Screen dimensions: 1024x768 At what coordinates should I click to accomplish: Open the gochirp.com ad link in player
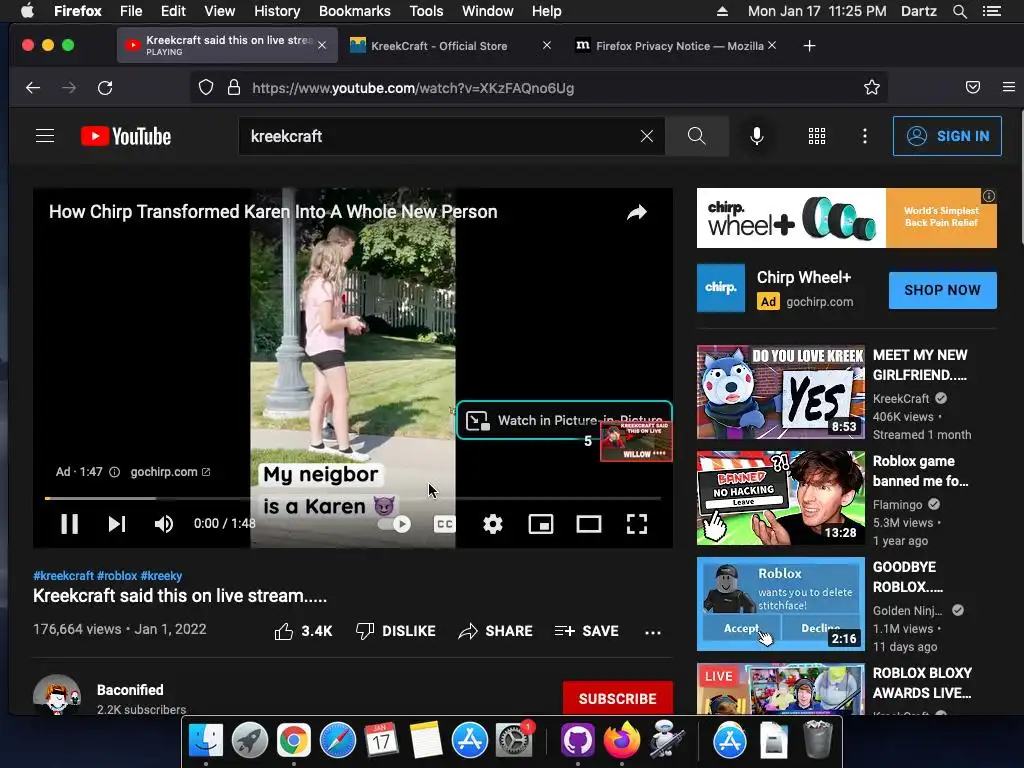170,472
